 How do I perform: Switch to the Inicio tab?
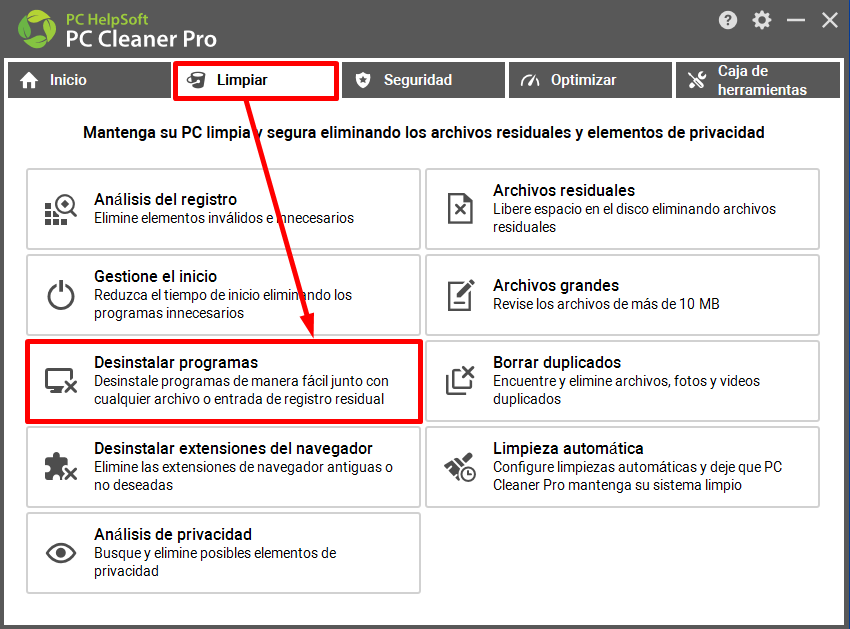pyautogui.click(x=89, y=80)
